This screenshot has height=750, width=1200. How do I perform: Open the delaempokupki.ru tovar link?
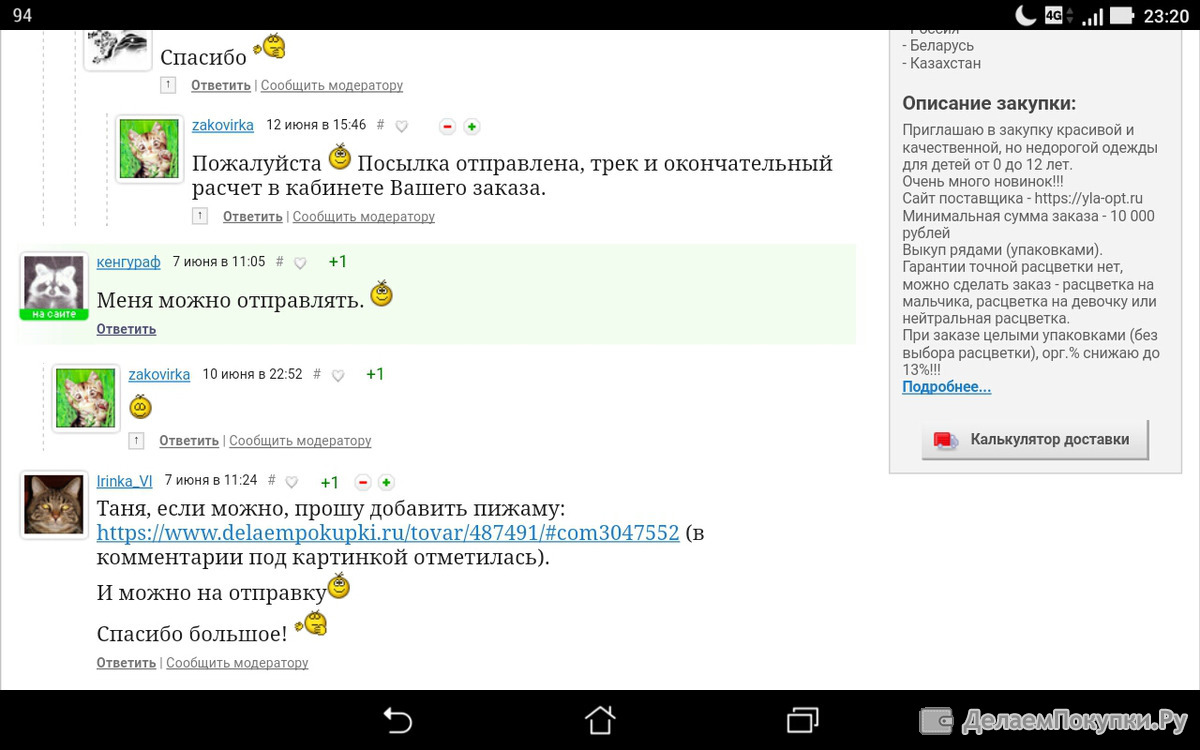point(388,533)
